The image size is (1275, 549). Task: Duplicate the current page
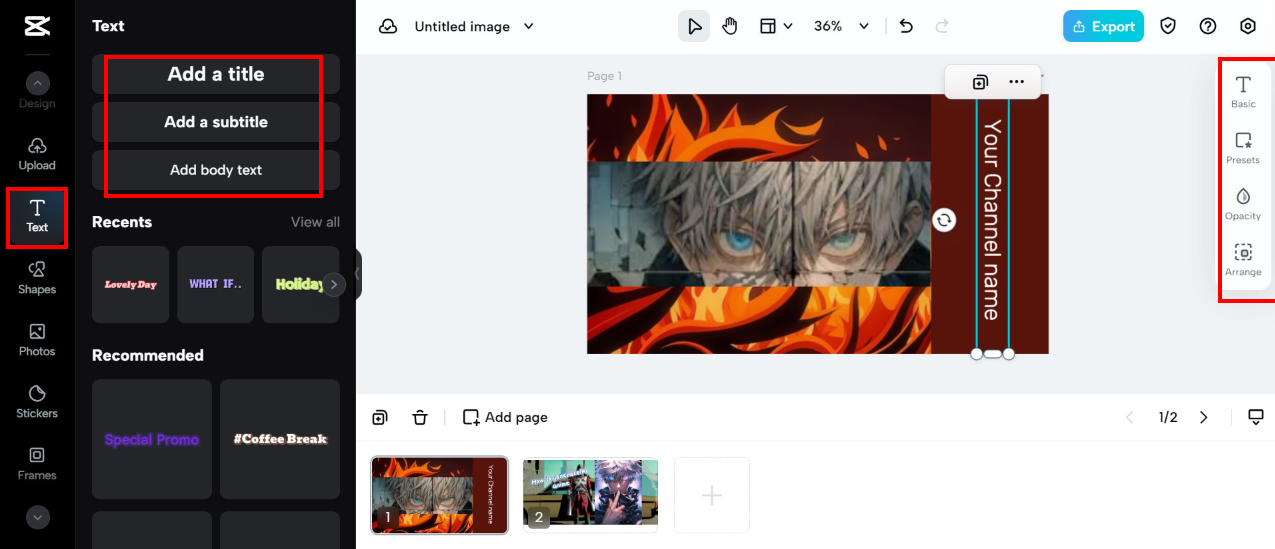(380, 417)
